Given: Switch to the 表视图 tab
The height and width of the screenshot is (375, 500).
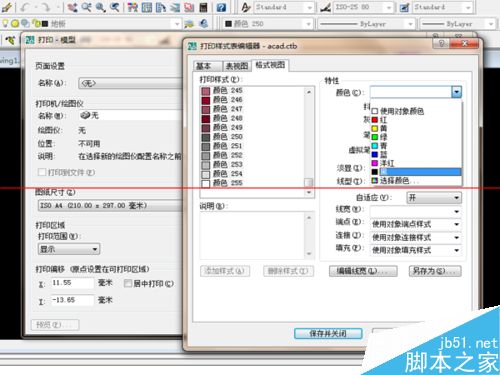Looking at the screenshot, I should (237, 66).
